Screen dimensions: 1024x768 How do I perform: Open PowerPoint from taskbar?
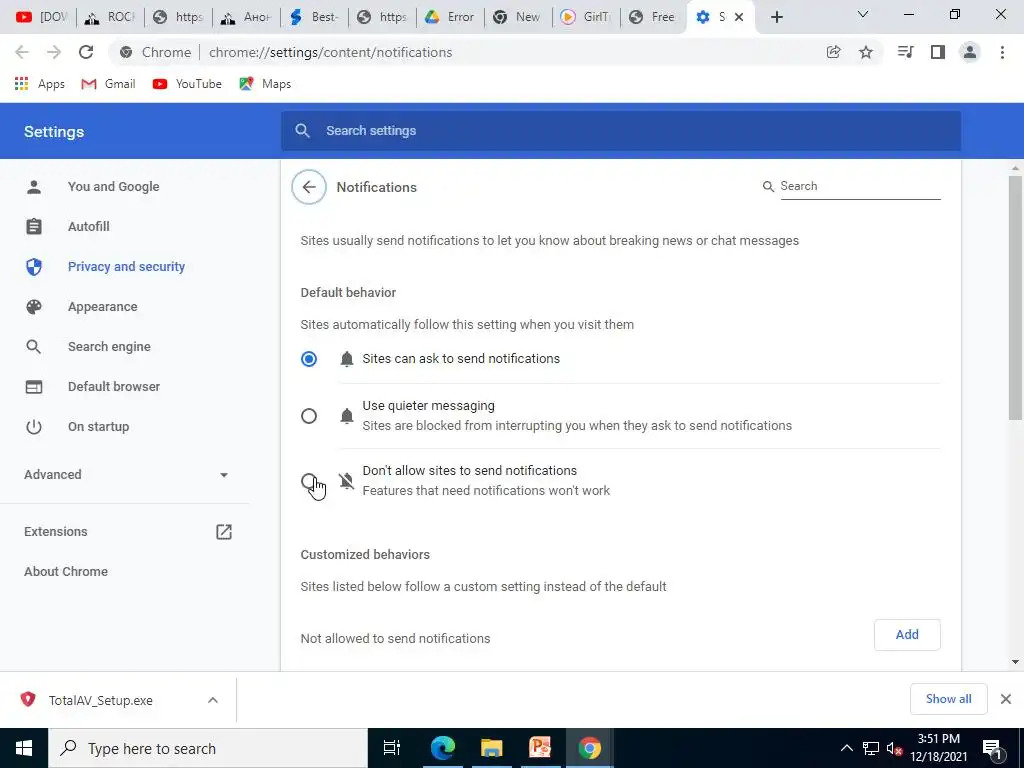540,748
